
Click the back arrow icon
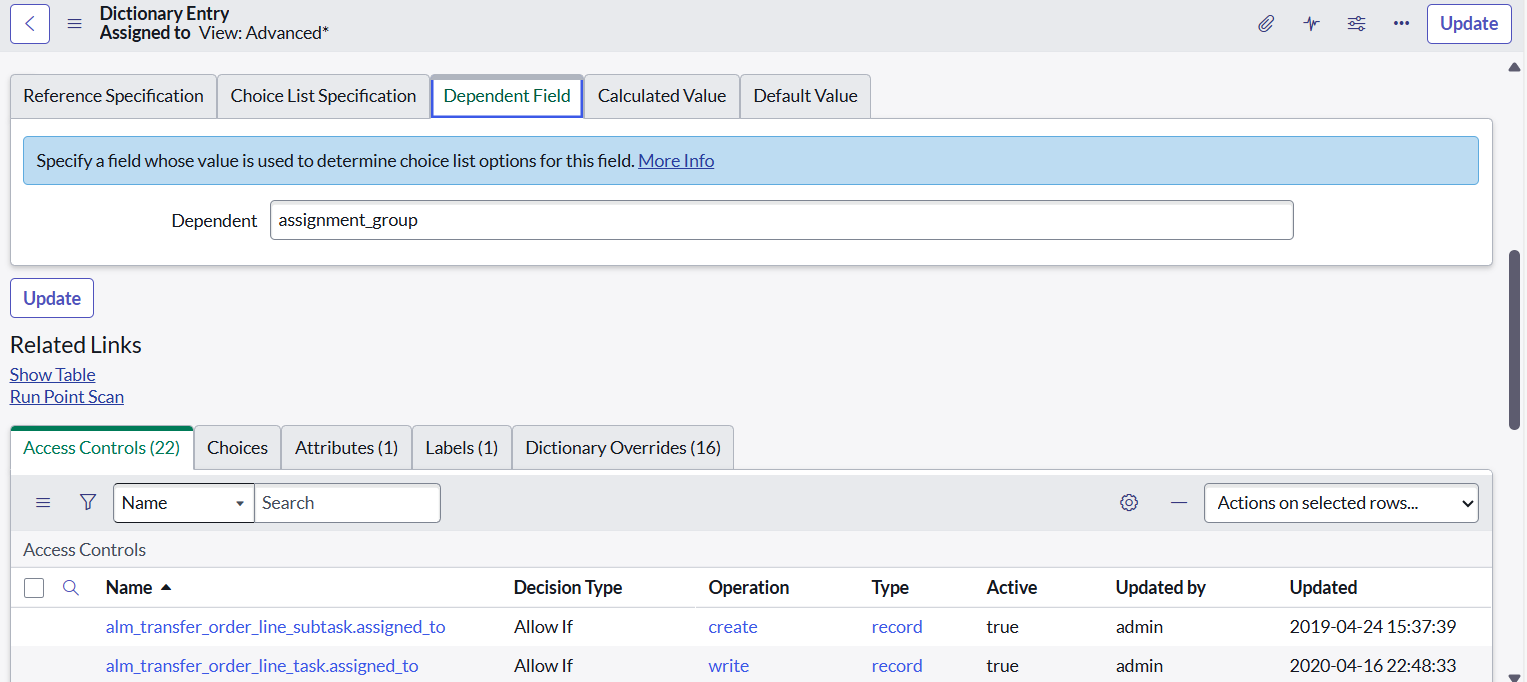(29, 23)
